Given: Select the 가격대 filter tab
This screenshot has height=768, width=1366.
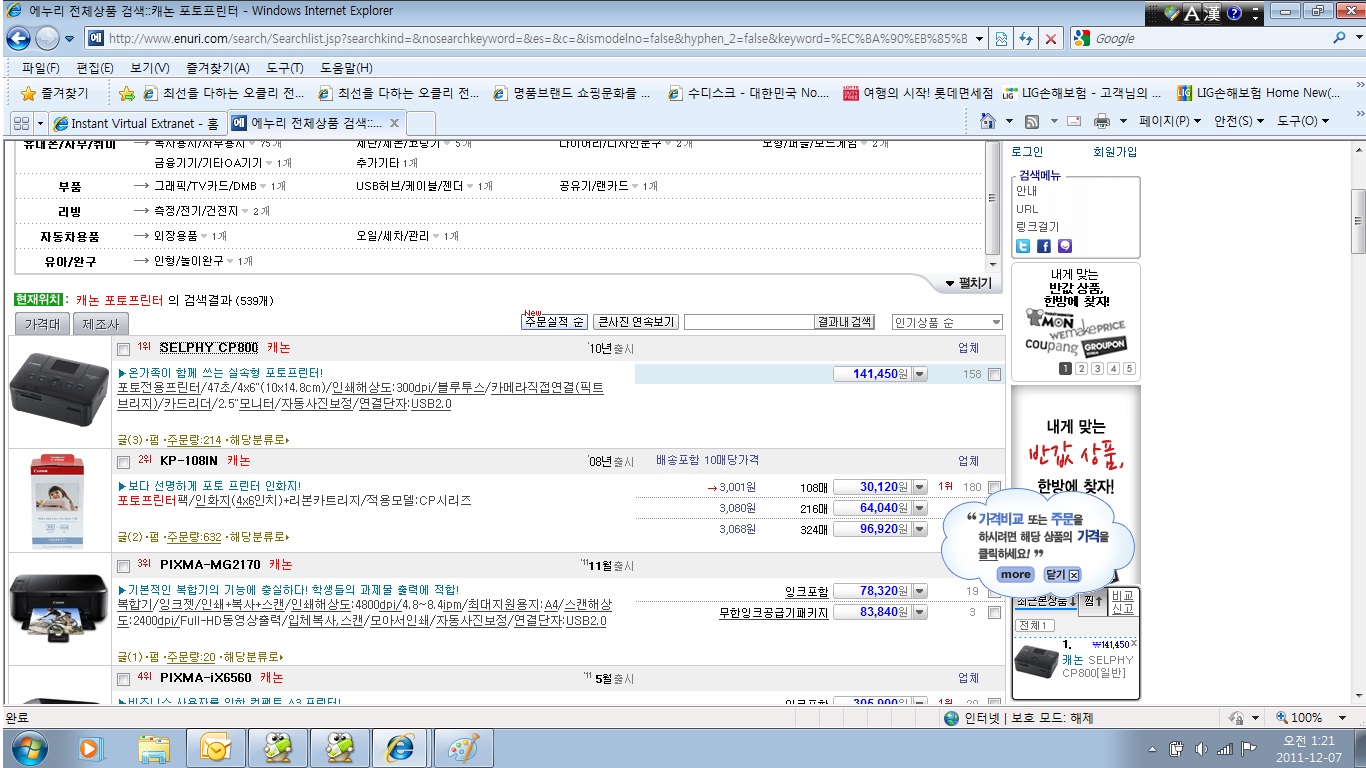Looking at the screenshot, I should [42, 324].
